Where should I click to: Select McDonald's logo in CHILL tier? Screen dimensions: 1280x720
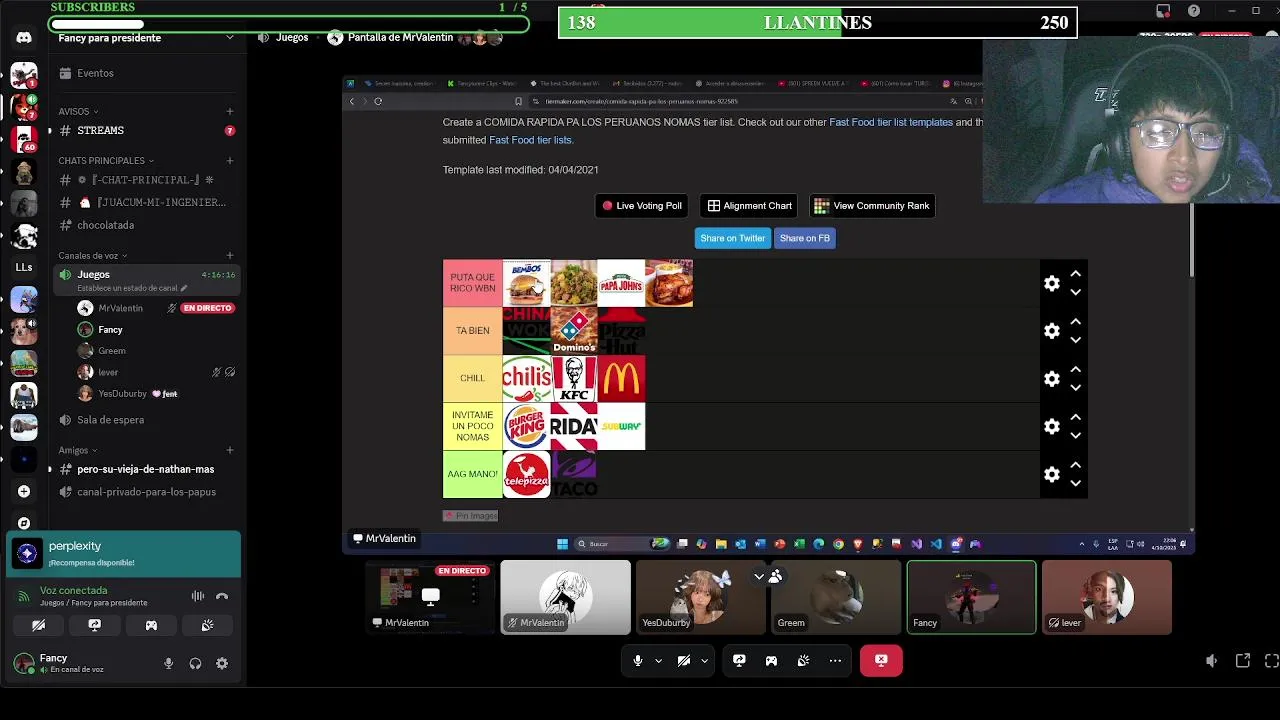[x=621, y=379]
